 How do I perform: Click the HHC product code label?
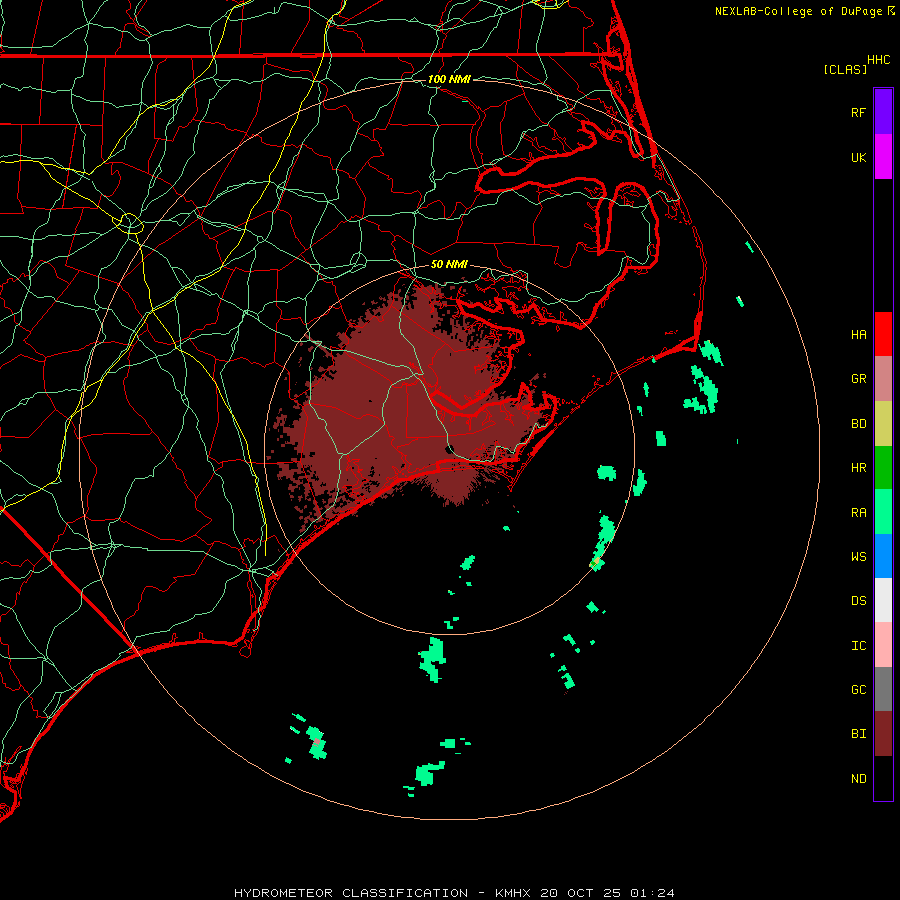[x=878, y=60]
